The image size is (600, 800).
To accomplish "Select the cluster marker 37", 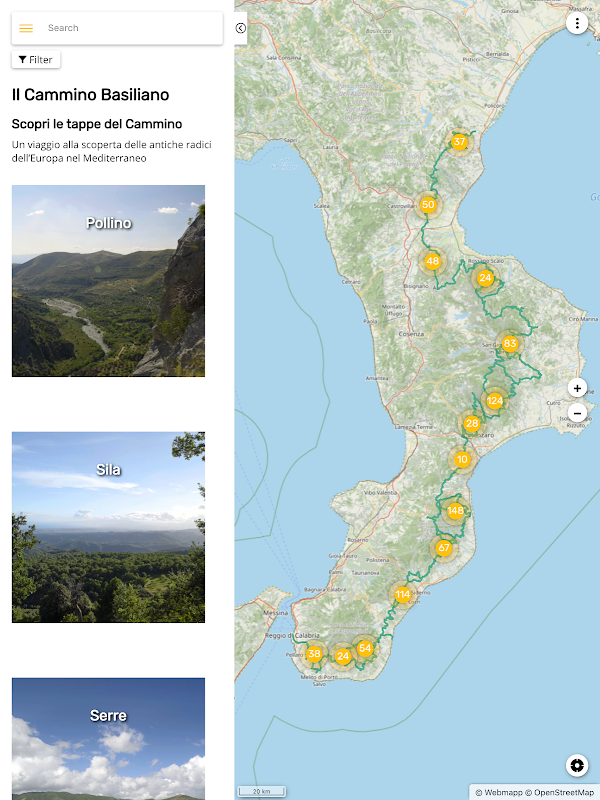I will click(459, 142).
